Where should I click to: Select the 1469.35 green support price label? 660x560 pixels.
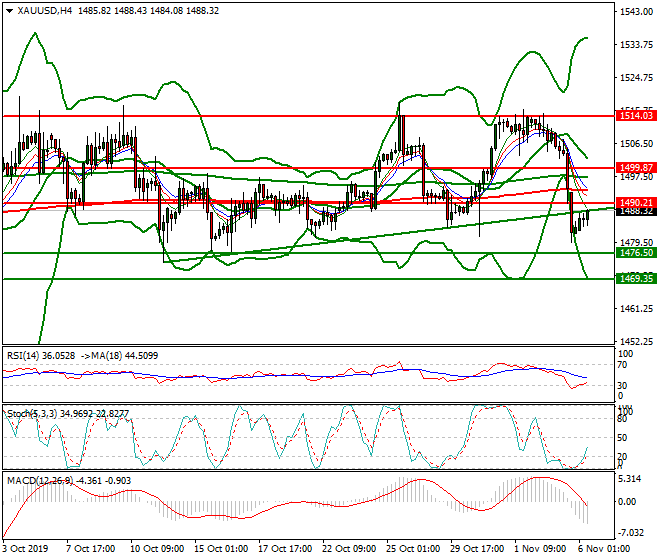coord(636,278)
